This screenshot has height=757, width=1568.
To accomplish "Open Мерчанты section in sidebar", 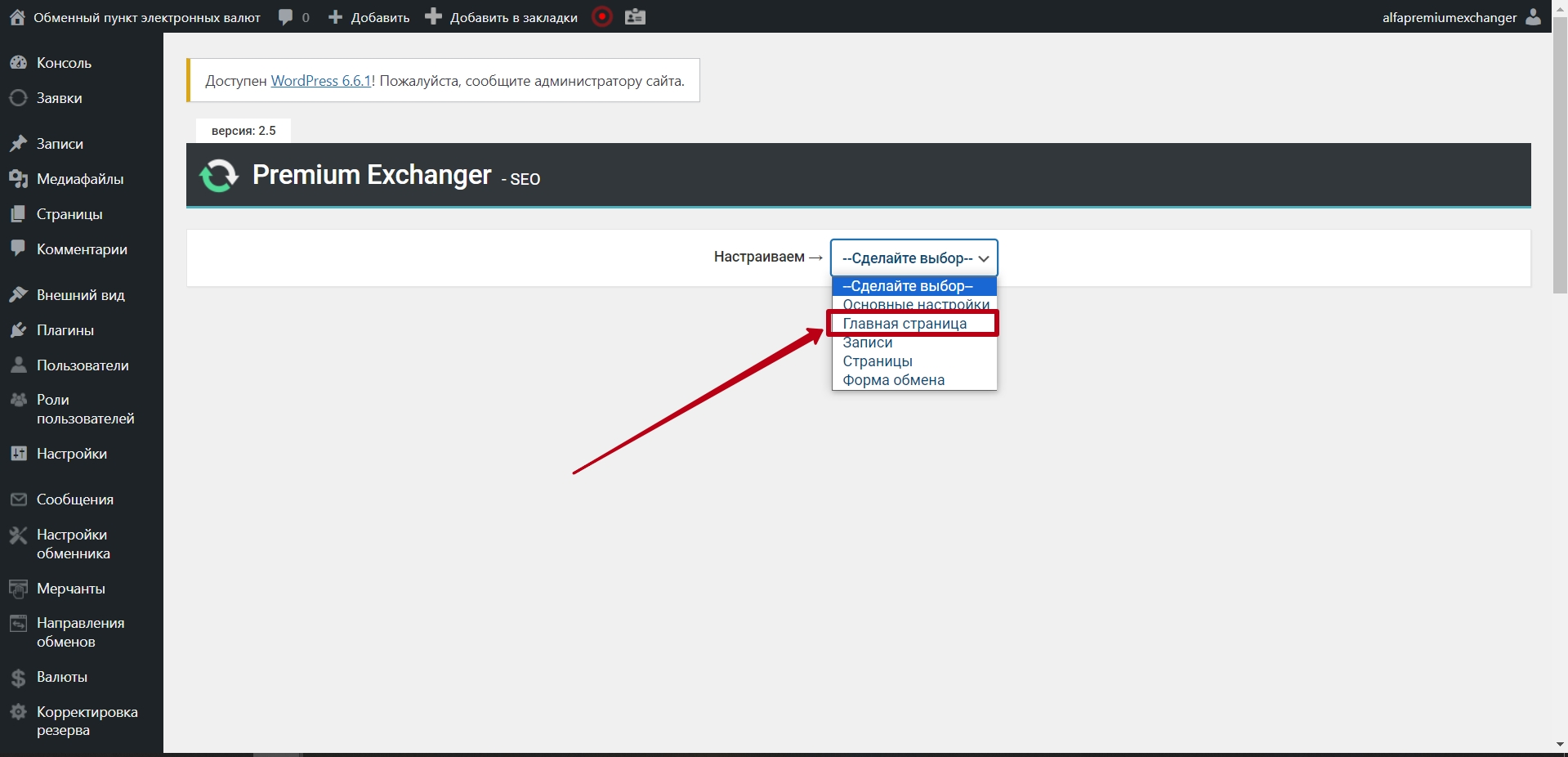I will tap(70, 589).
